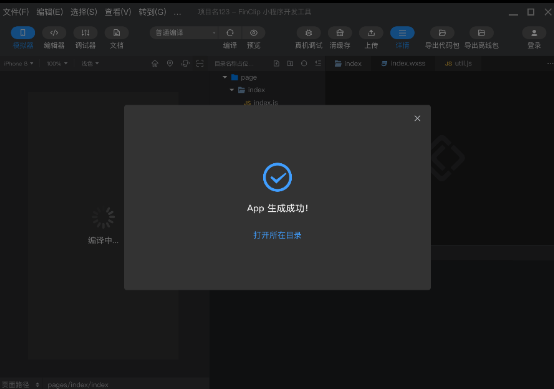Click the 预览 eye preview icon
The height and width of the screenshot is (389, 554).
[x=254, y=33]
